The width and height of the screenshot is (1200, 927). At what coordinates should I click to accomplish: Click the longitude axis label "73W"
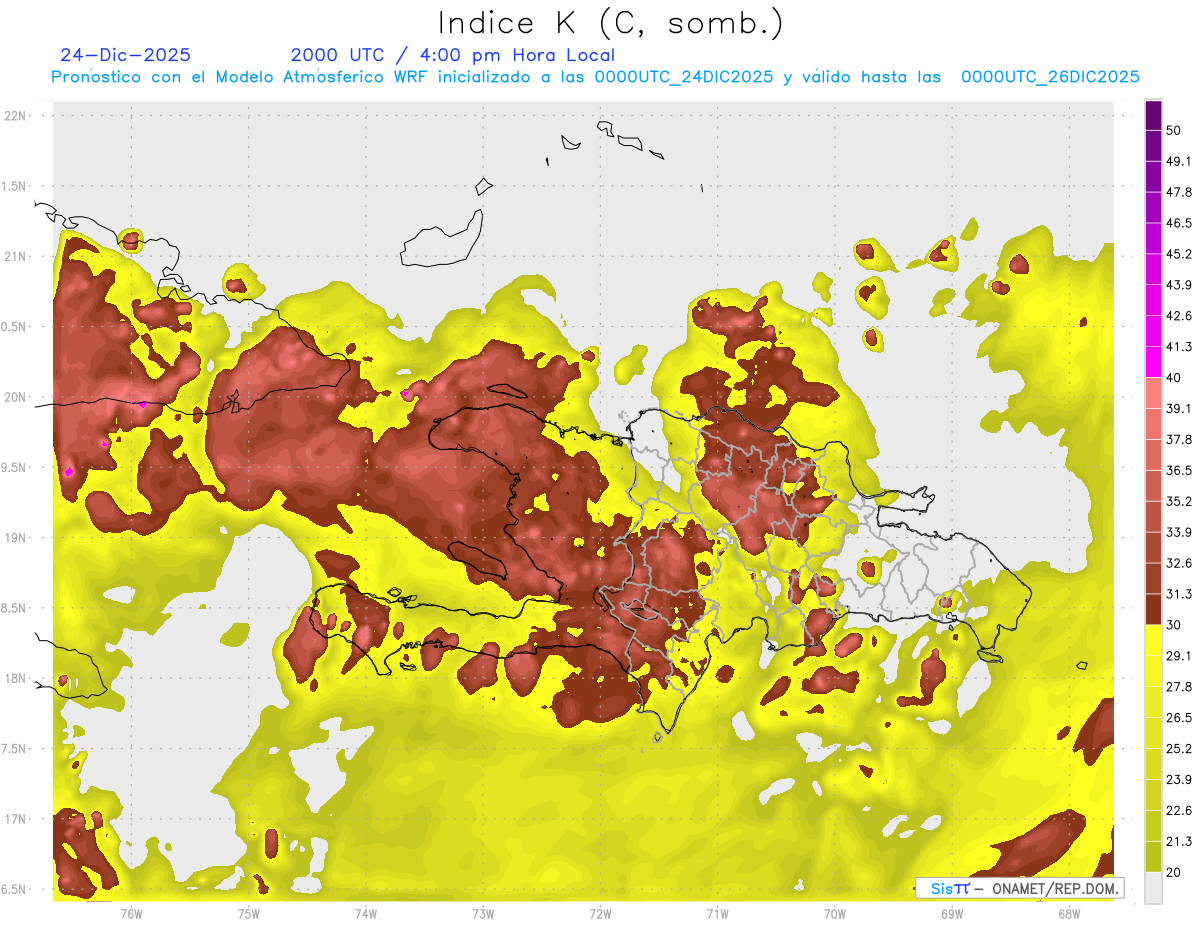tap(483, 914)
